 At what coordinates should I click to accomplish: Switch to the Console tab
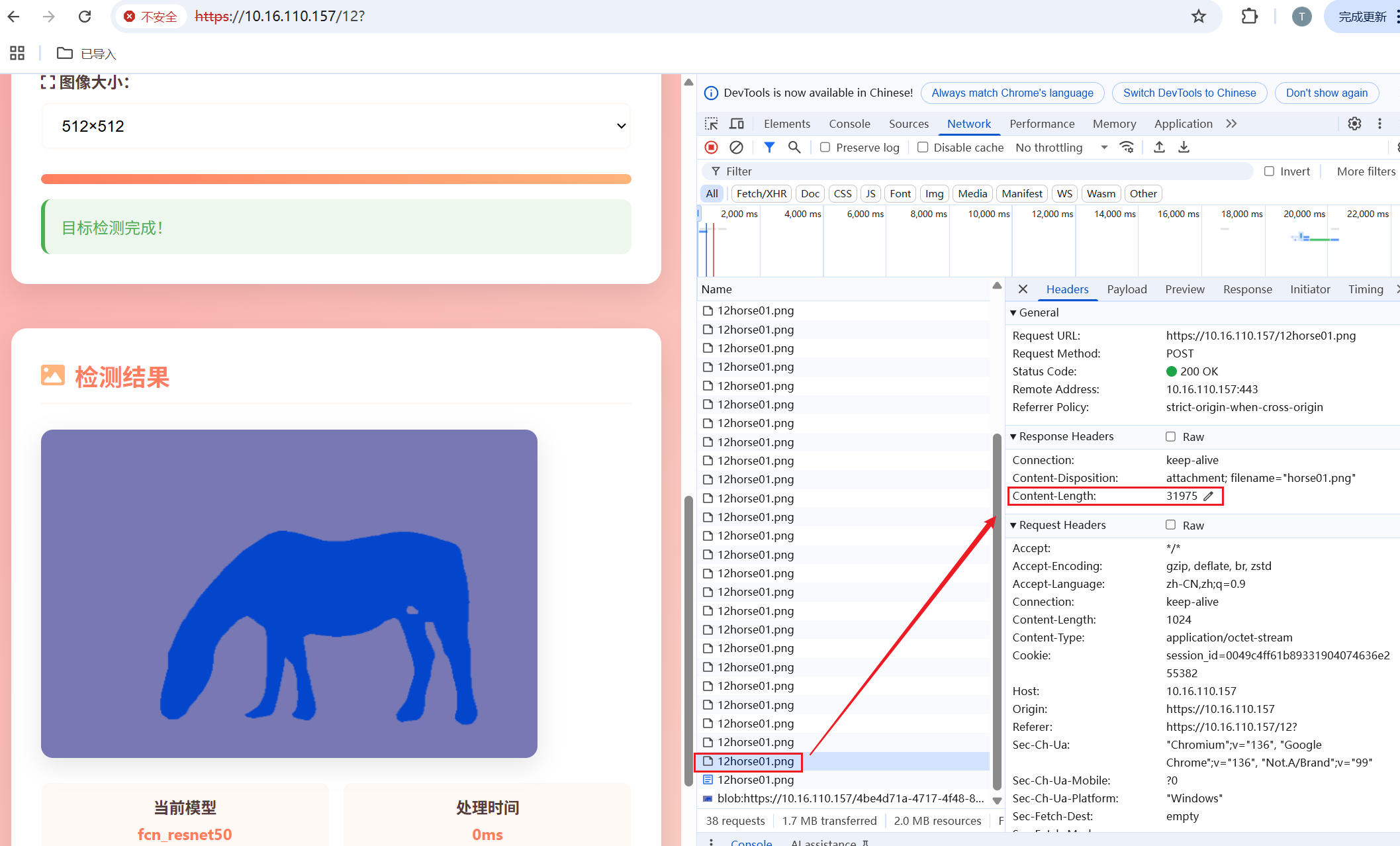coord(849,124)
